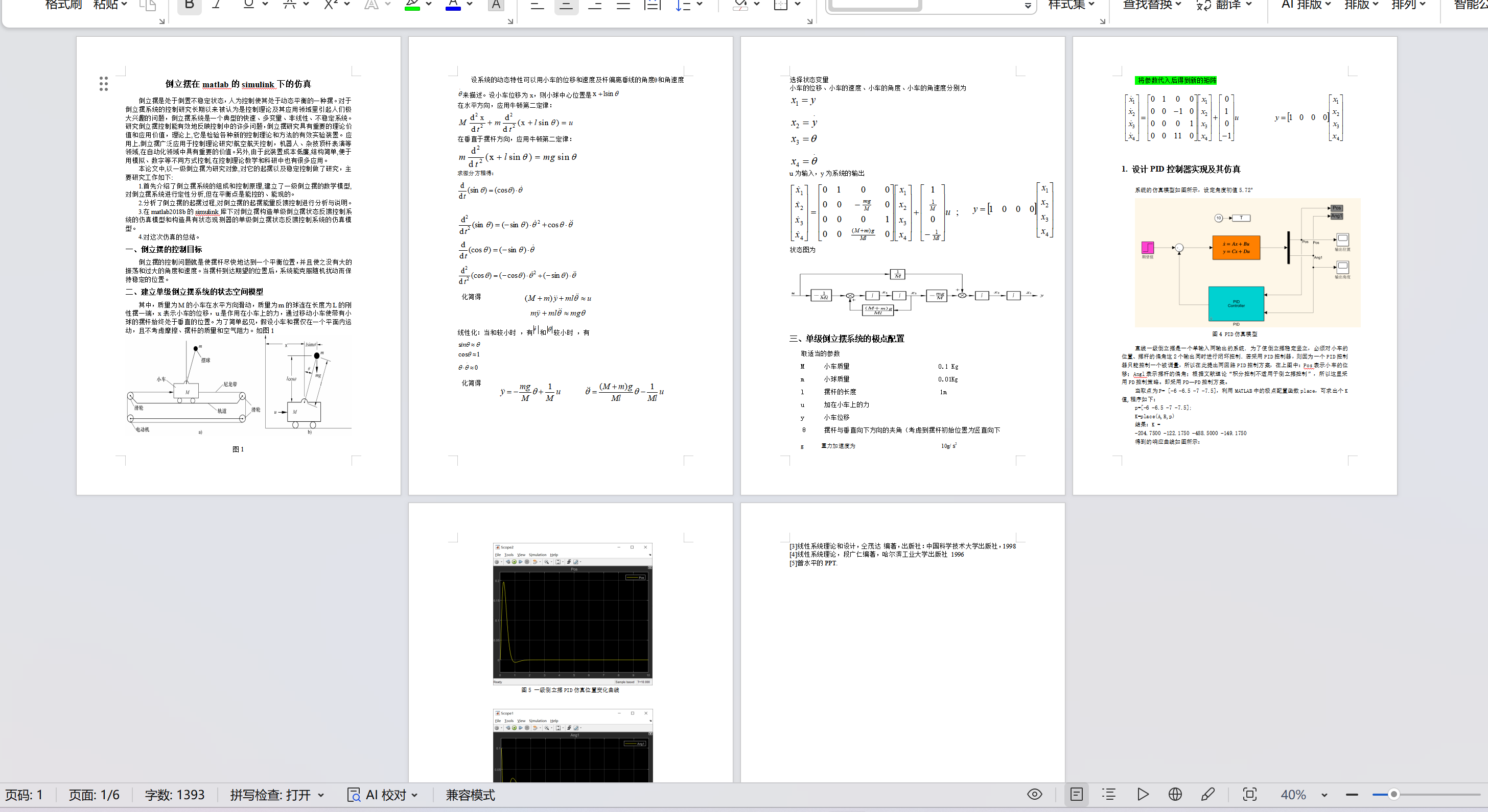
Task: Toggle Bold formatting button
Action: click(x=189, y=5)
